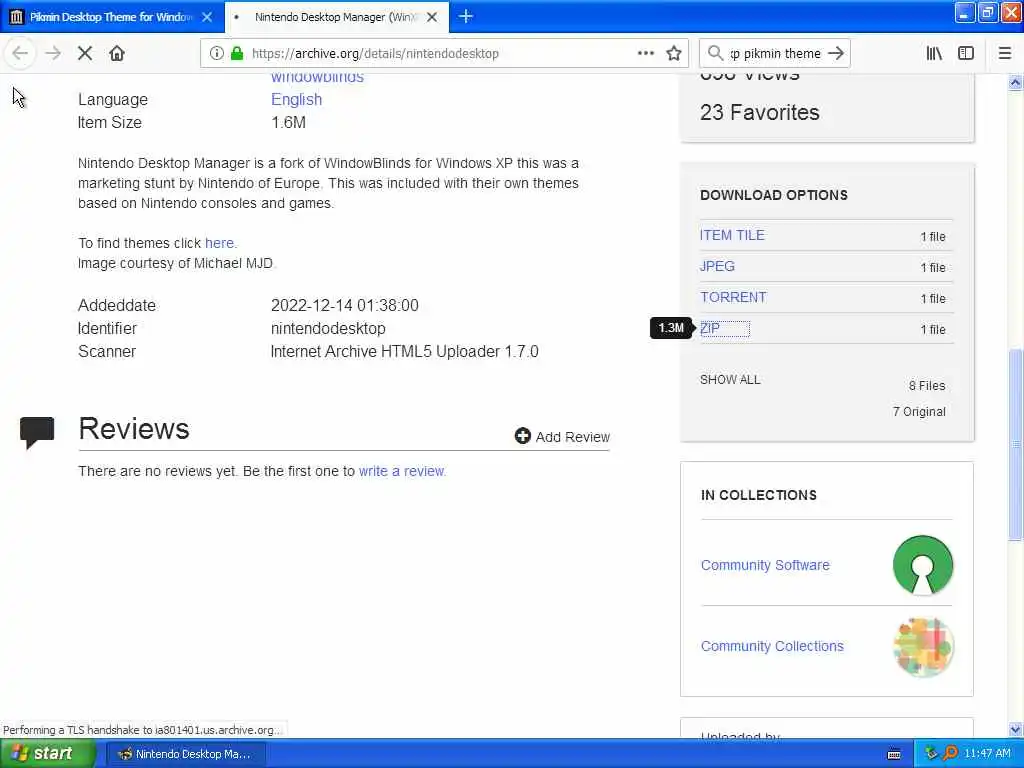Show site information icon
The height and width of the screenshot is (768, 1024).
pos(216,54)
